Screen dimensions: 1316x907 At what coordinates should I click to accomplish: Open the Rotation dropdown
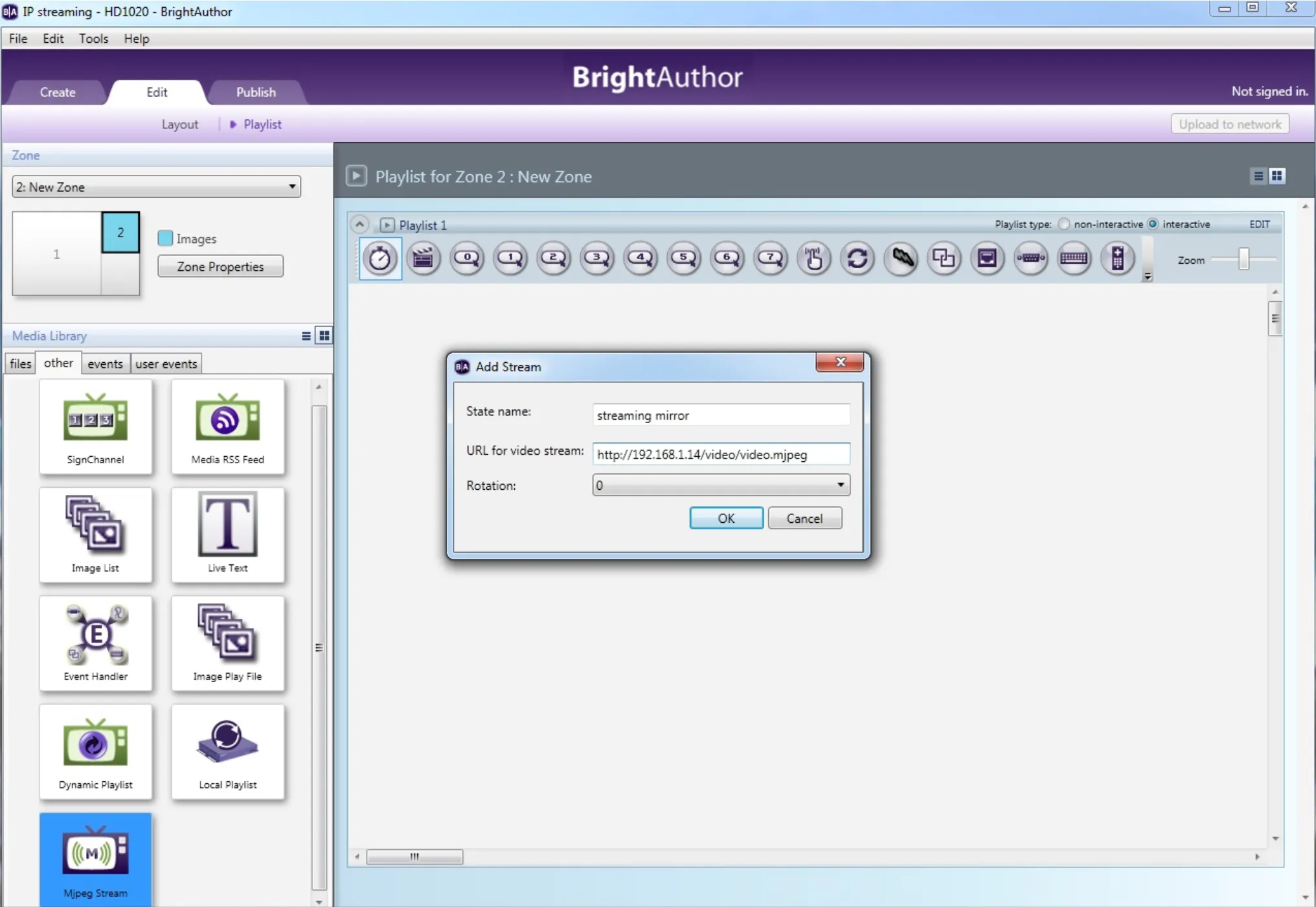click(x=721, y=485)
